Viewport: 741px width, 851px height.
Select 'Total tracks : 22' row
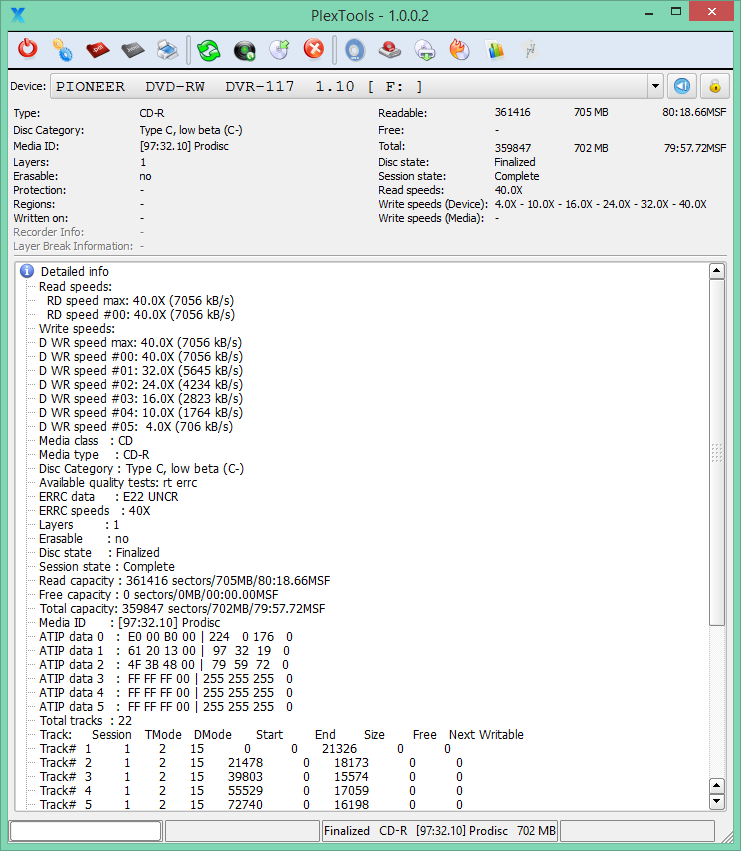[x=86, y=721]
